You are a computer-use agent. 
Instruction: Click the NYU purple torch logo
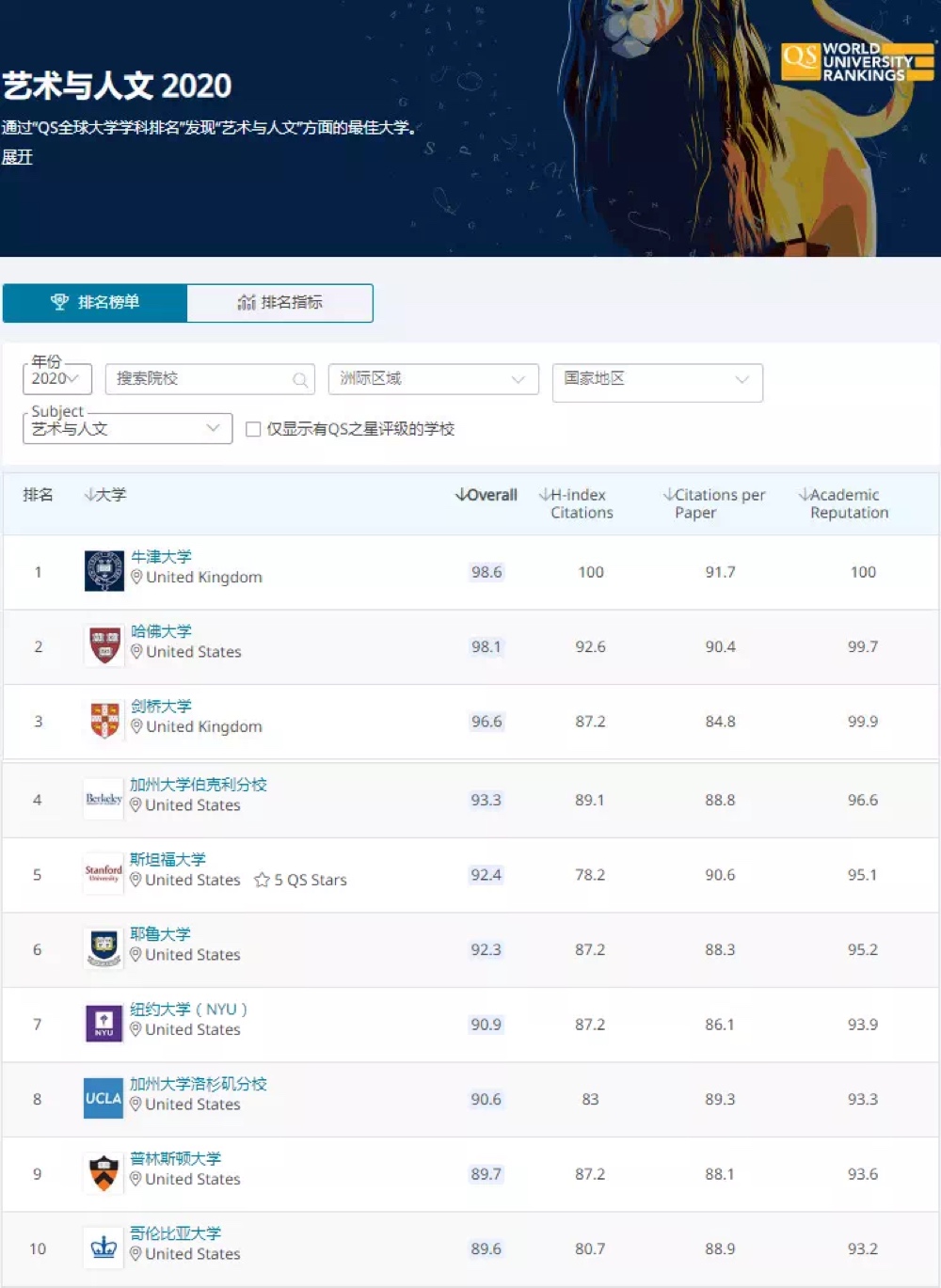coord(104,1024)
